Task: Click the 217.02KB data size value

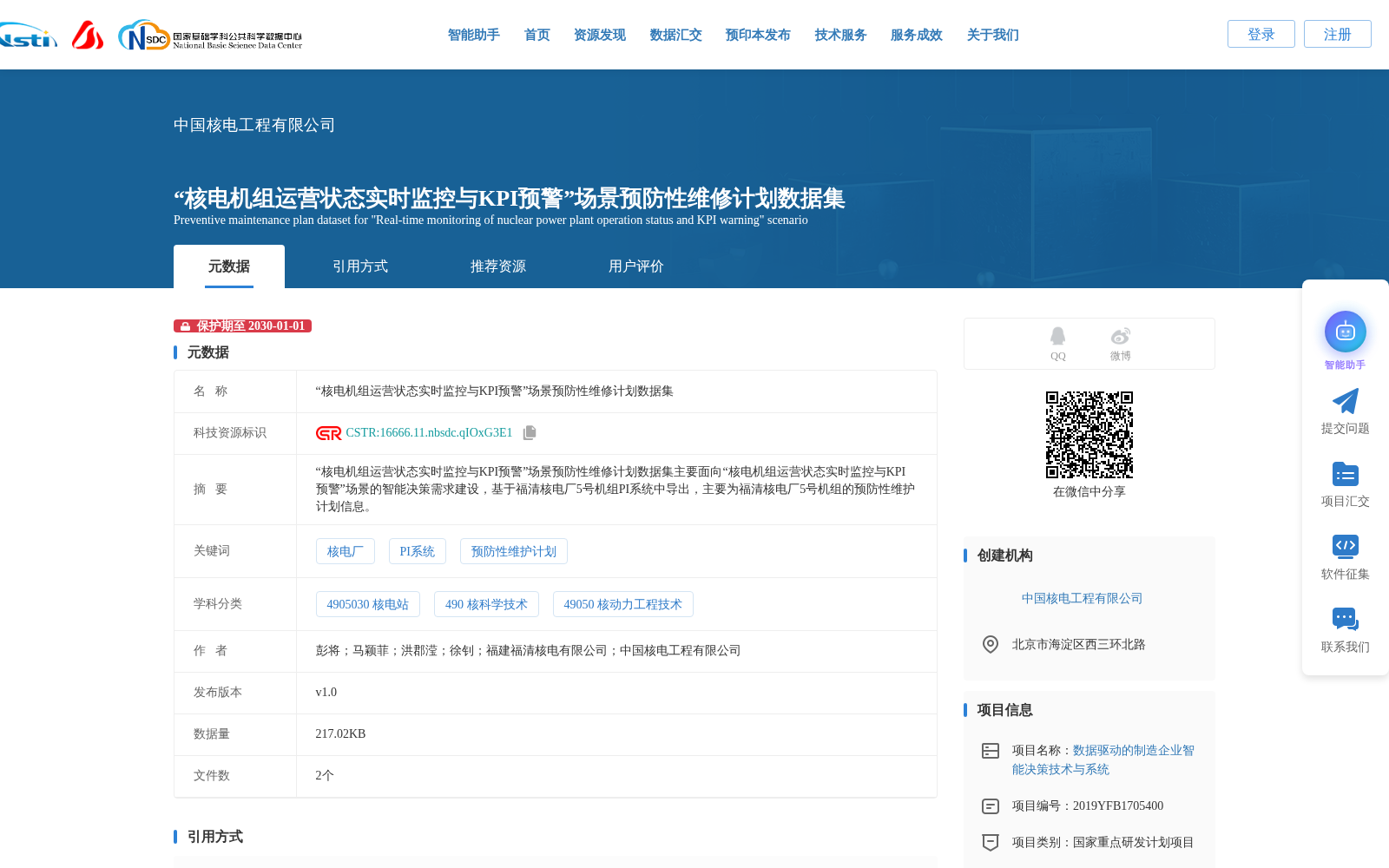Action: pyautogui.click(x=340, y=734)
